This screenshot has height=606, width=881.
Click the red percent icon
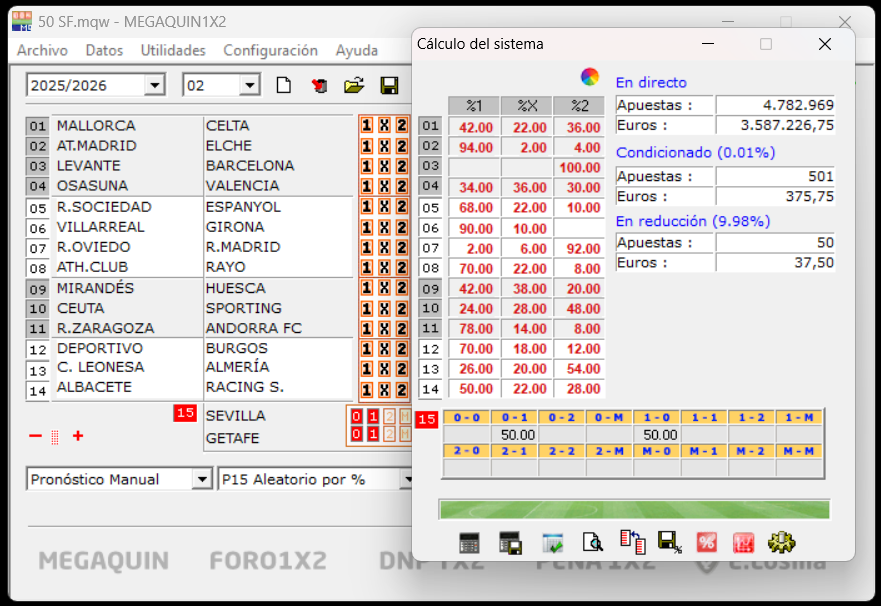tap(706, 543)
